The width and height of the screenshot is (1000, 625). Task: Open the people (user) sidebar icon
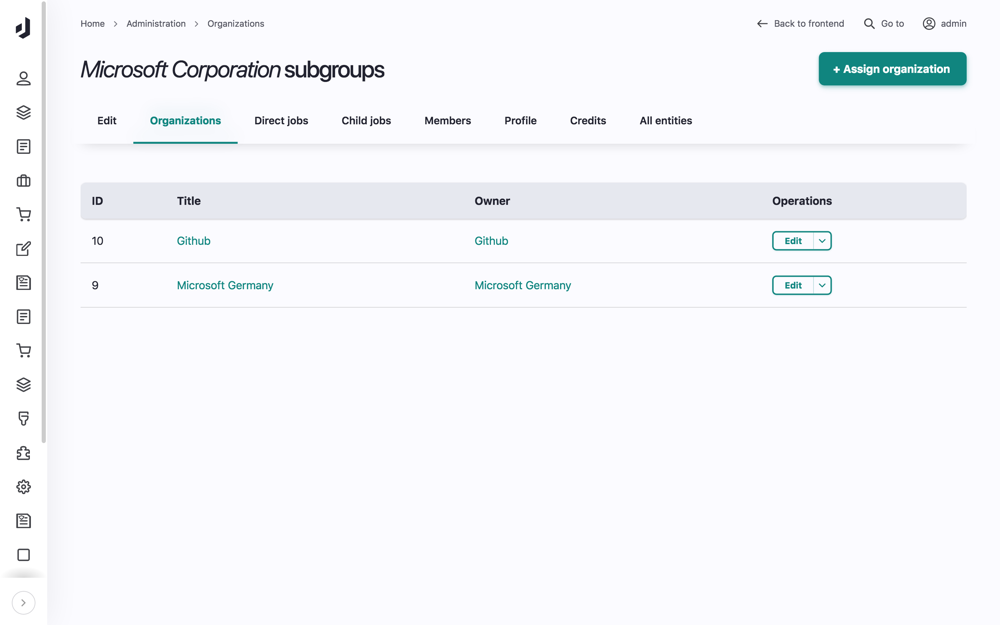click(24, 78)
